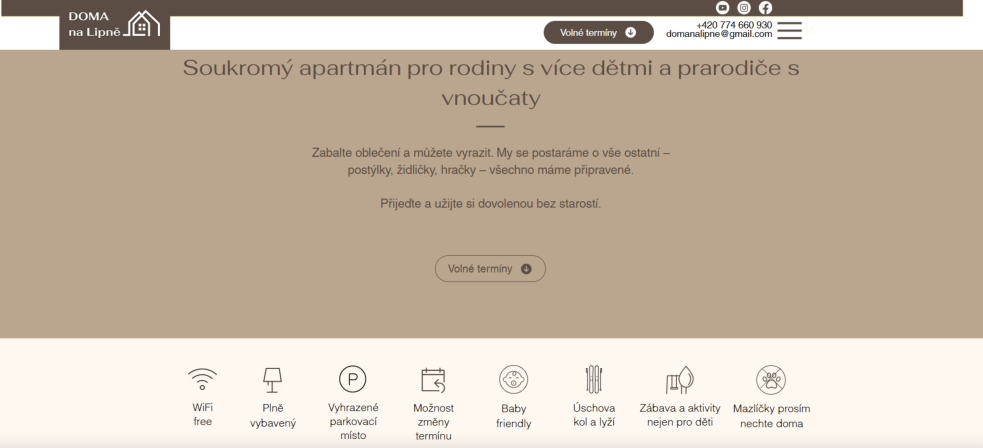The image size is (983, 448).
Task: Click the 'Mazlíčky prosím nechte doma' label
Action: coord(771,415)
